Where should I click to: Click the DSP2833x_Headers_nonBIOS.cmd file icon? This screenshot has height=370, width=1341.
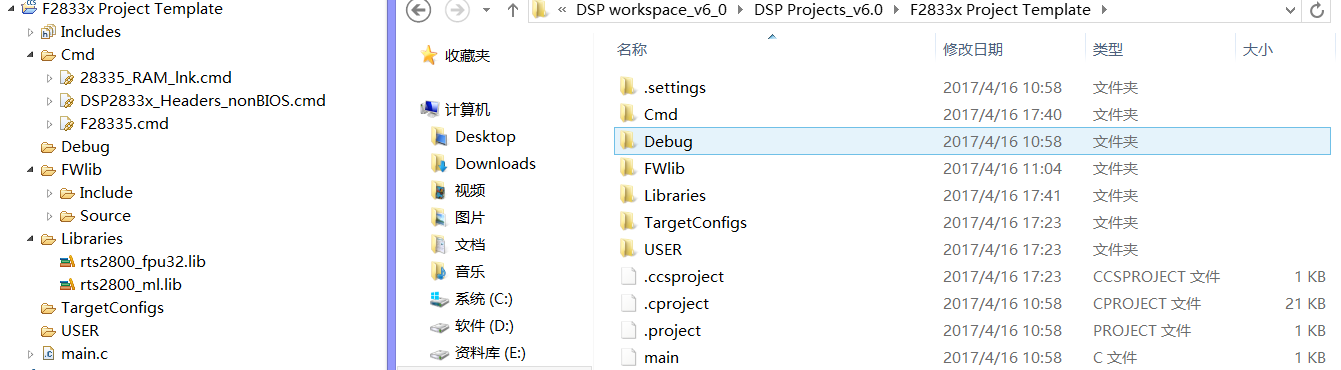coord(67,101)
